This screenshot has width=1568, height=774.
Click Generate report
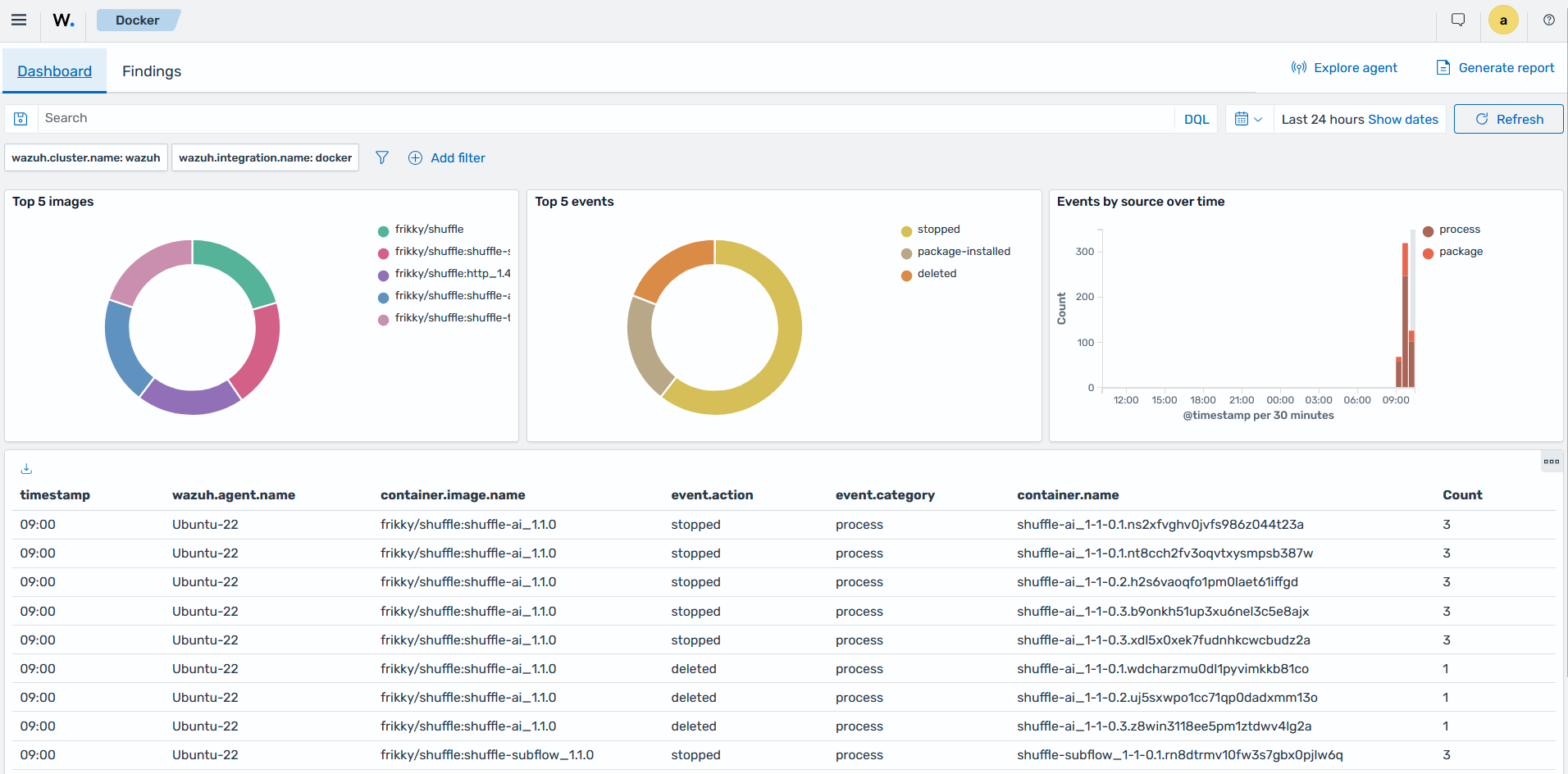1495,68
